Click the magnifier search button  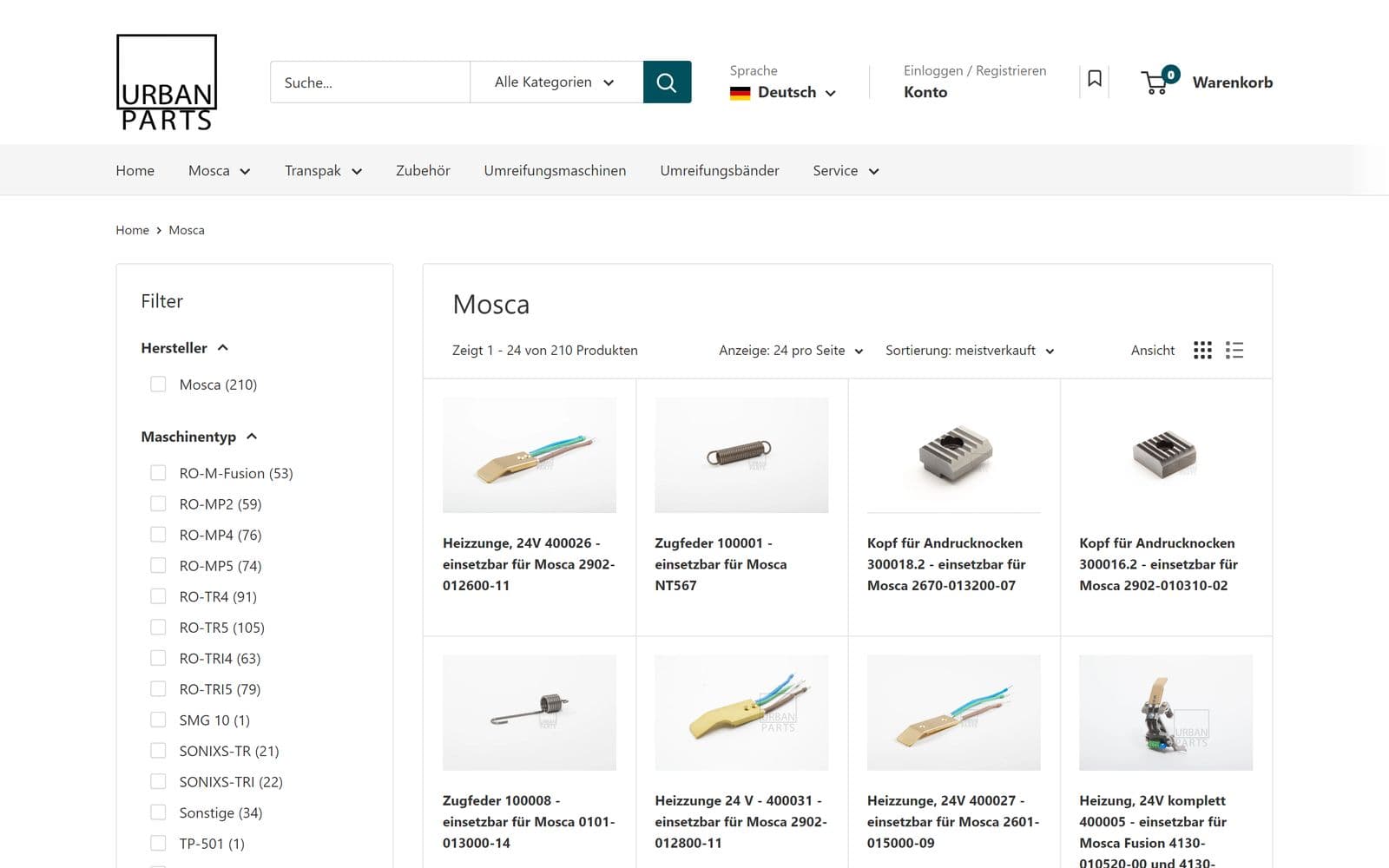click(667, 82)
